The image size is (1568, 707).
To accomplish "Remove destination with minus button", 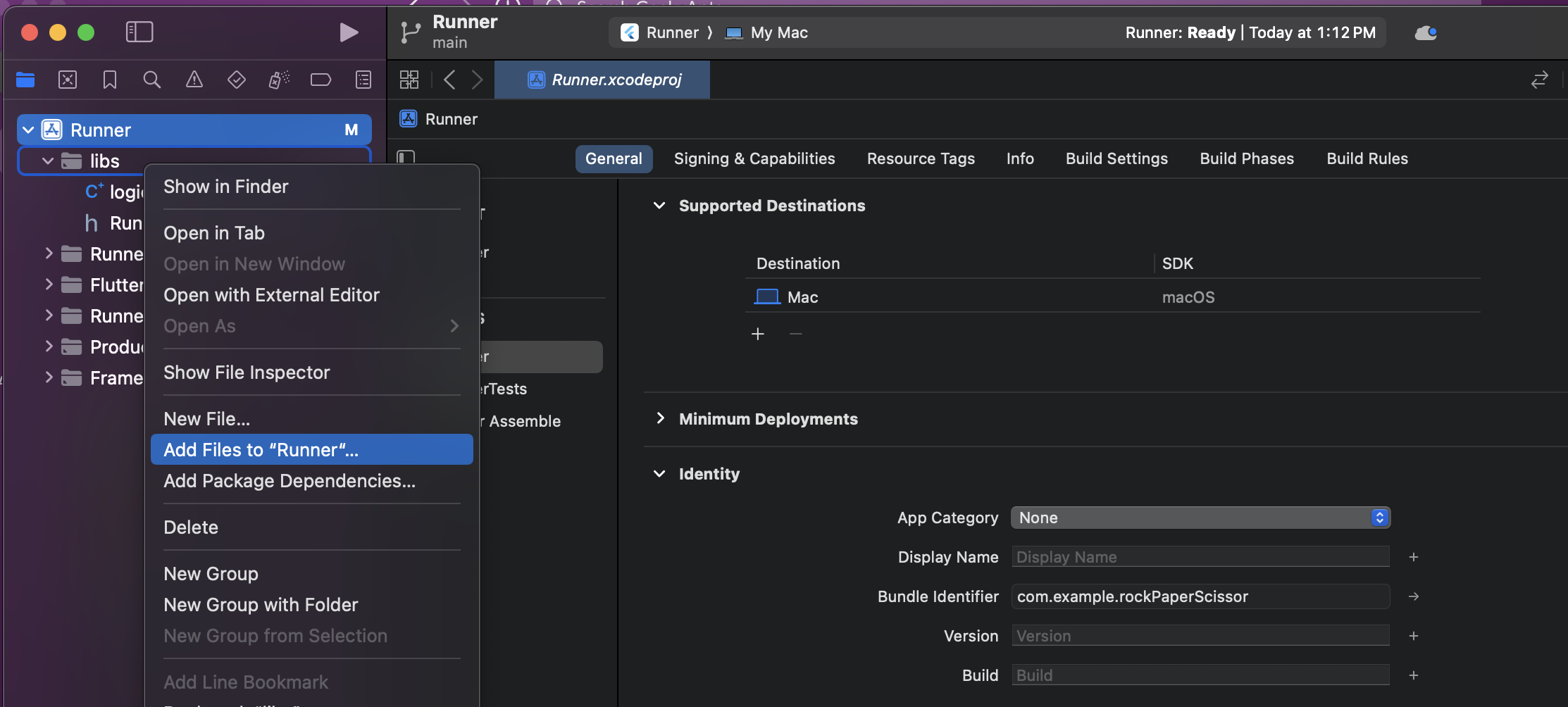I will pos(796,334).
